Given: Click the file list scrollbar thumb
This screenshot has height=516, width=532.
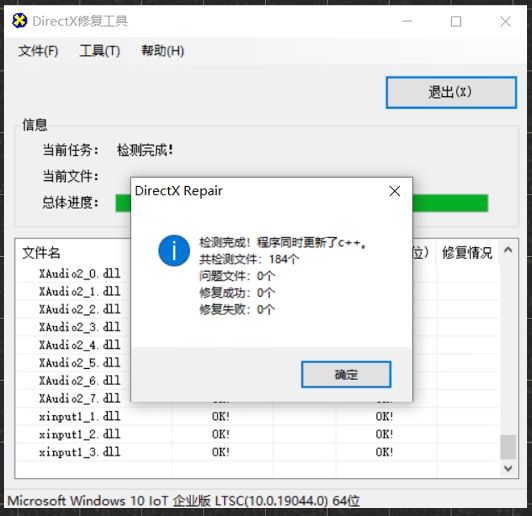Looking at the screenshot, I should click(x=508, y=447).
